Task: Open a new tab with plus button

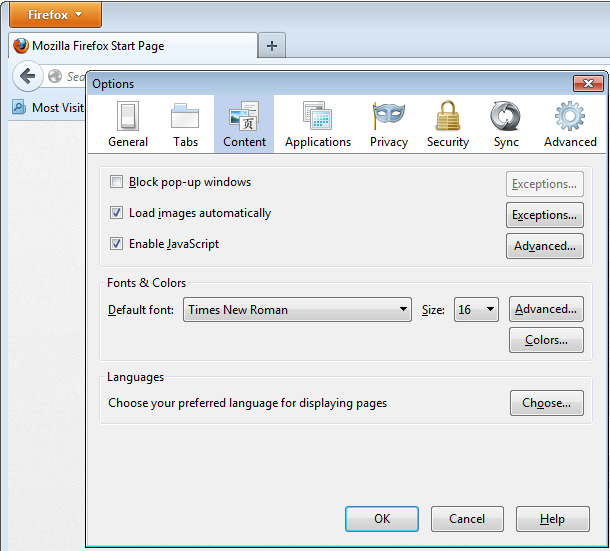Action: point(272,46)
